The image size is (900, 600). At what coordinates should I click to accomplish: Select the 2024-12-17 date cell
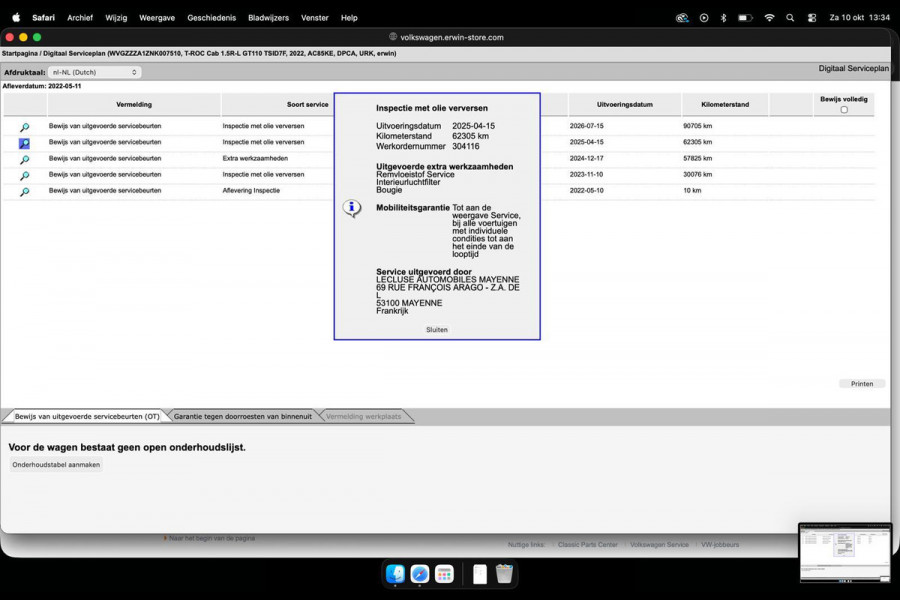click(x=586, y=158)
